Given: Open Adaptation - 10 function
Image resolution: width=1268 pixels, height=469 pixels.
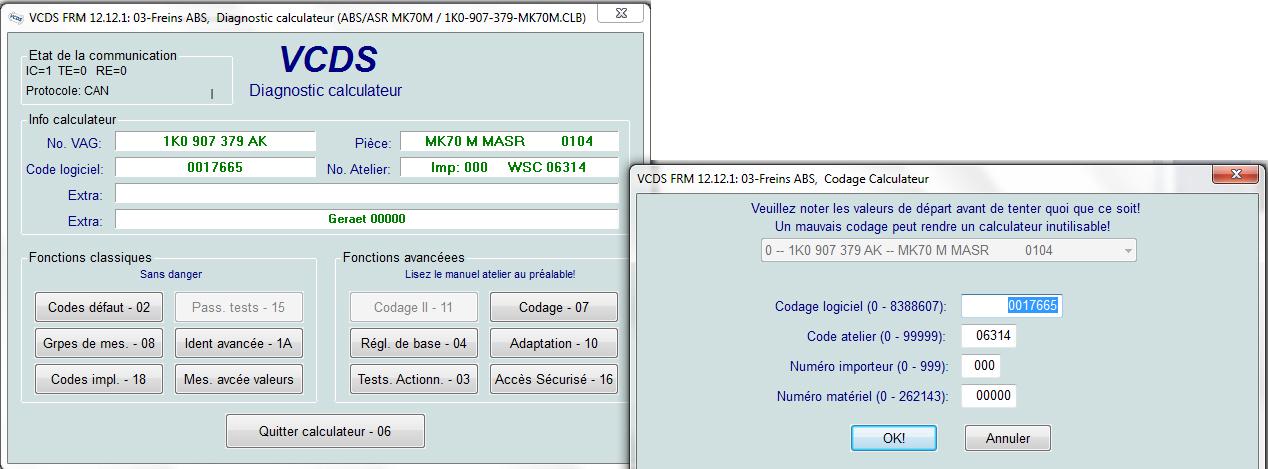Looking at the screenshot, I should [553, 343].
